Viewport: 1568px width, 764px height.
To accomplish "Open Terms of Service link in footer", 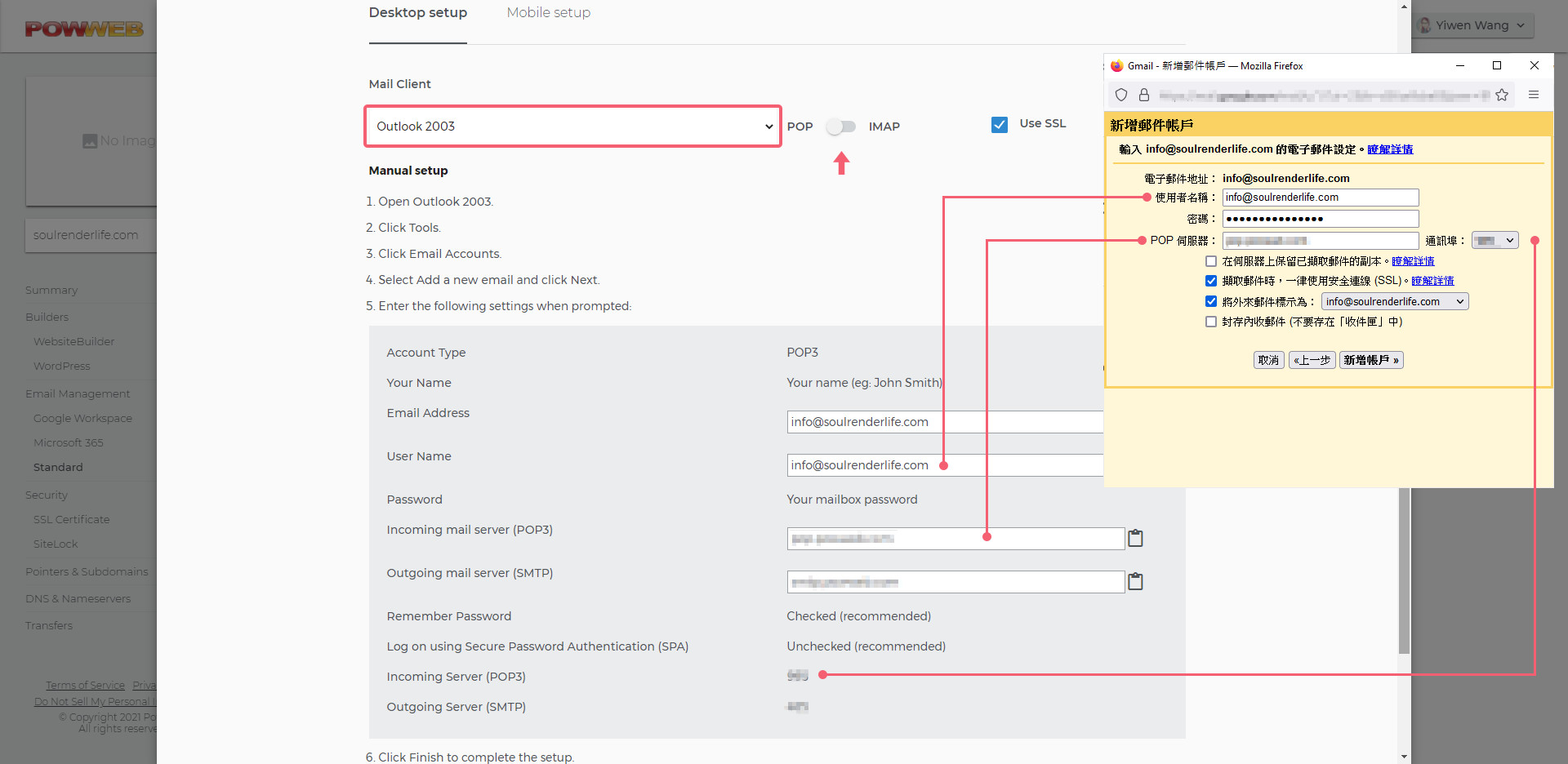I will coord(85,686).
